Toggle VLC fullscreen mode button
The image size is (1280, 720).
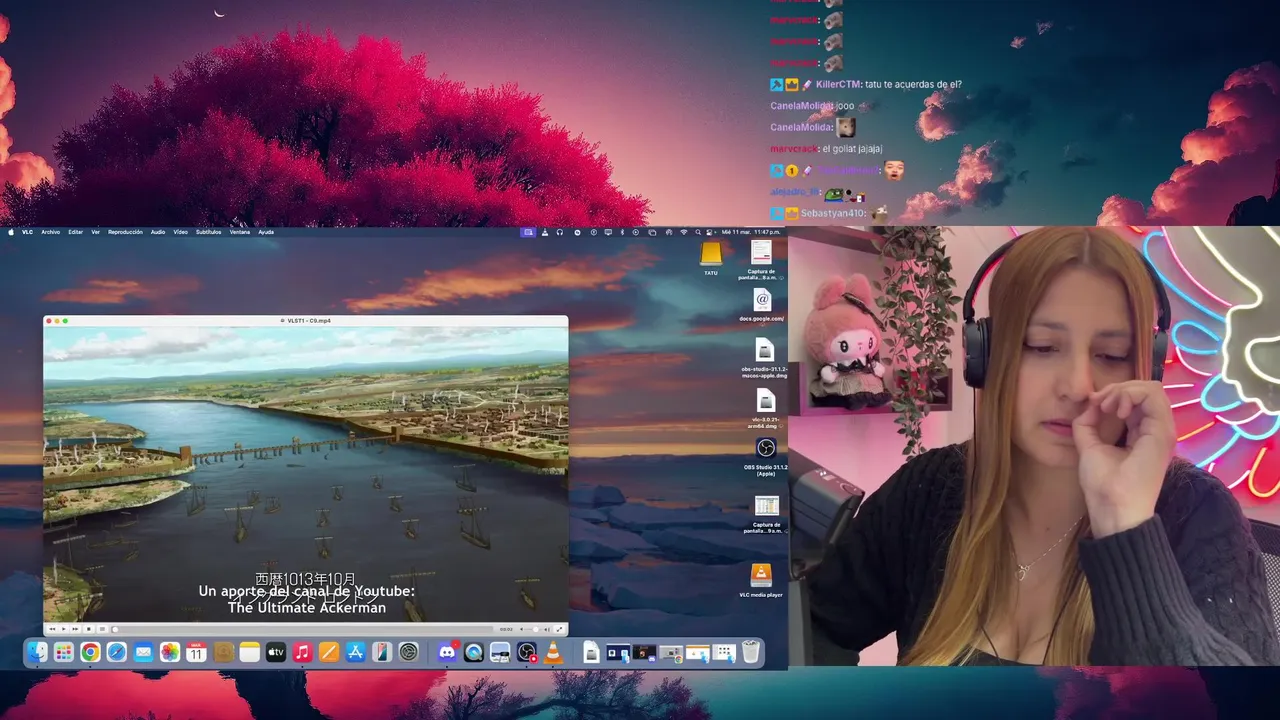559,629
